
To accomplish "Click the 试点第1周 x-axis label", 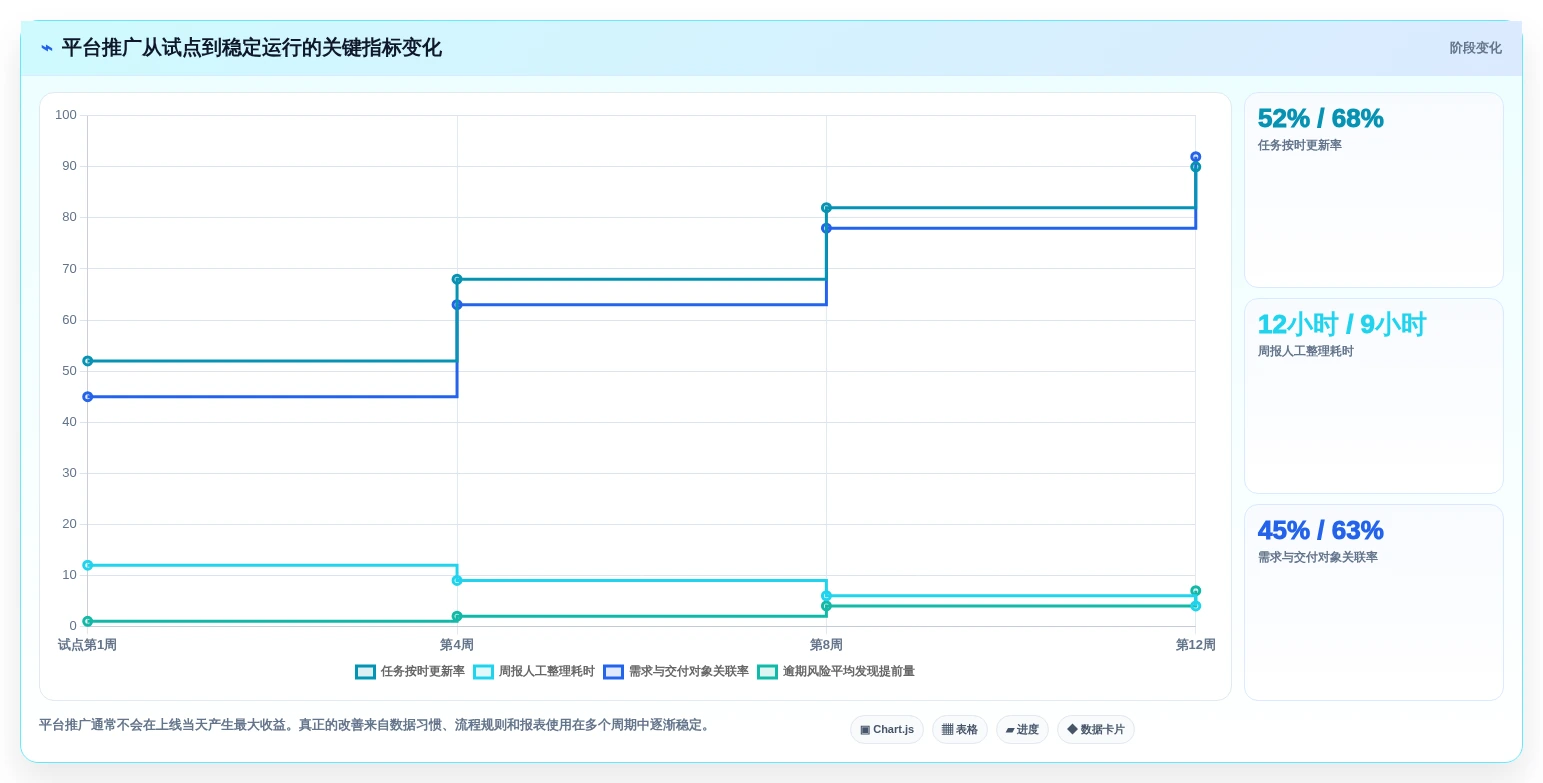I will [87, 645].
